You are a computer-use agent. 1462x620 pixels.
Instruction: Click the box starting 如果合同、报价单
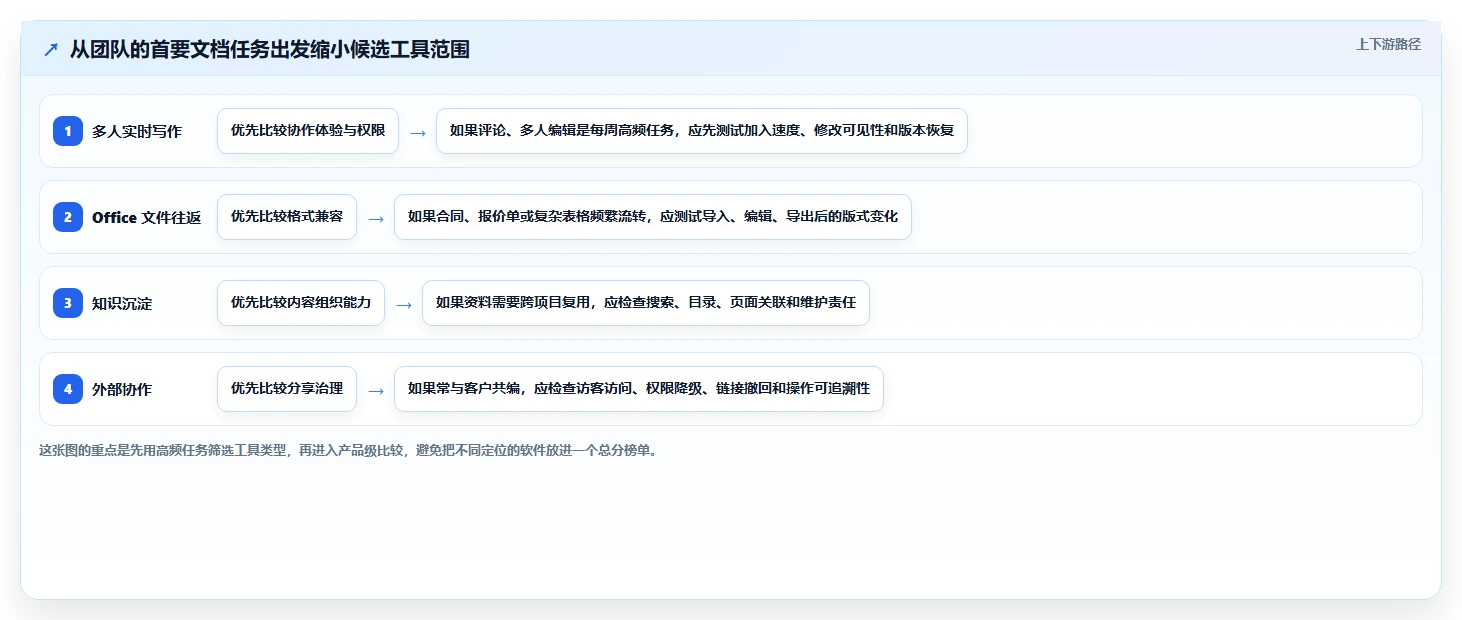pyautogui.click(x=653, y=217)
